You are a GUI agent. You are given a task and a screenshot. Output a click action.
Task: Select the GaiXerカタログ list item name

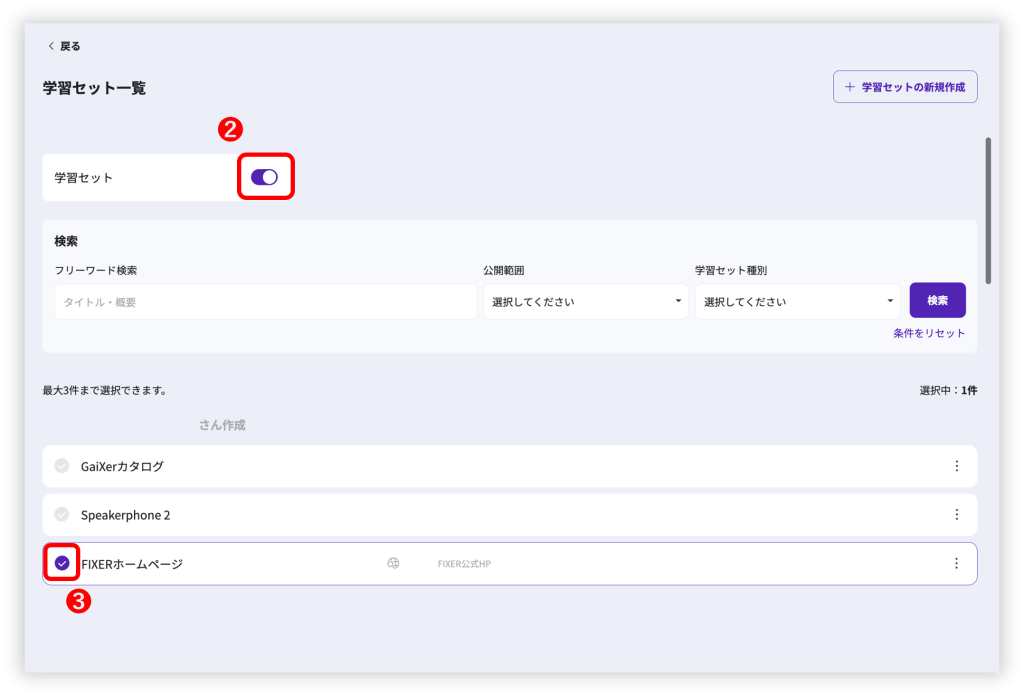point(122,466)
